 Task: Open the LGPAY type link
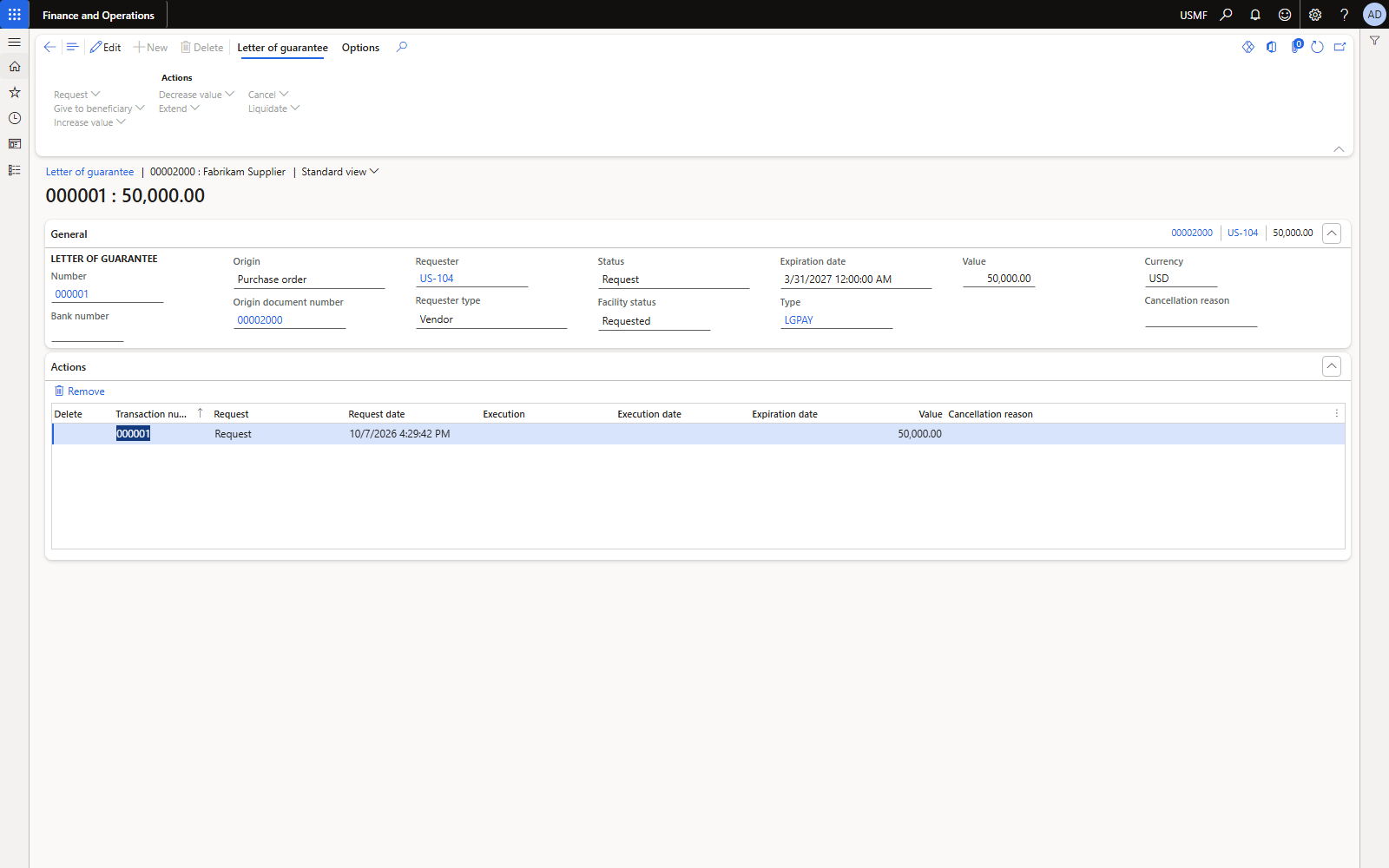(x=799, y=320)
